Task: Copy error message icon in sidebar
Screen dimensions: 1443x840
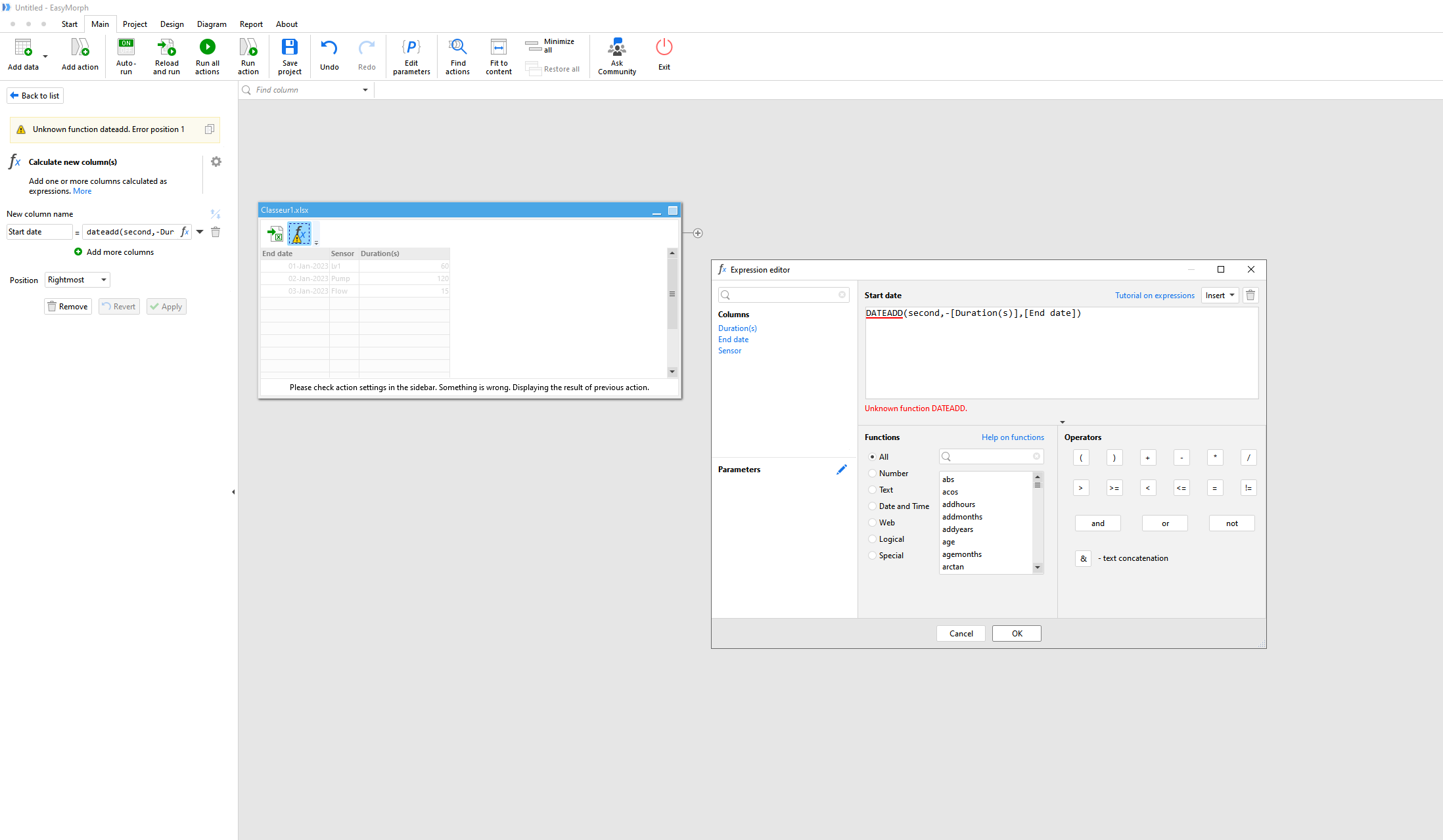Action: 210,129
